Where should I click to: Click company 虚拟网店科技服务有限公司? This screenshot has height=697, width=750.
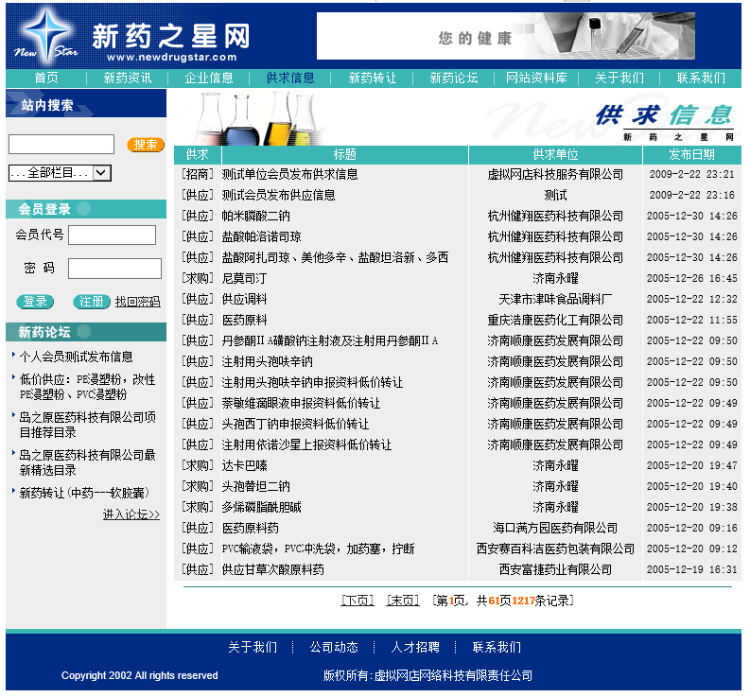[555, 174]
